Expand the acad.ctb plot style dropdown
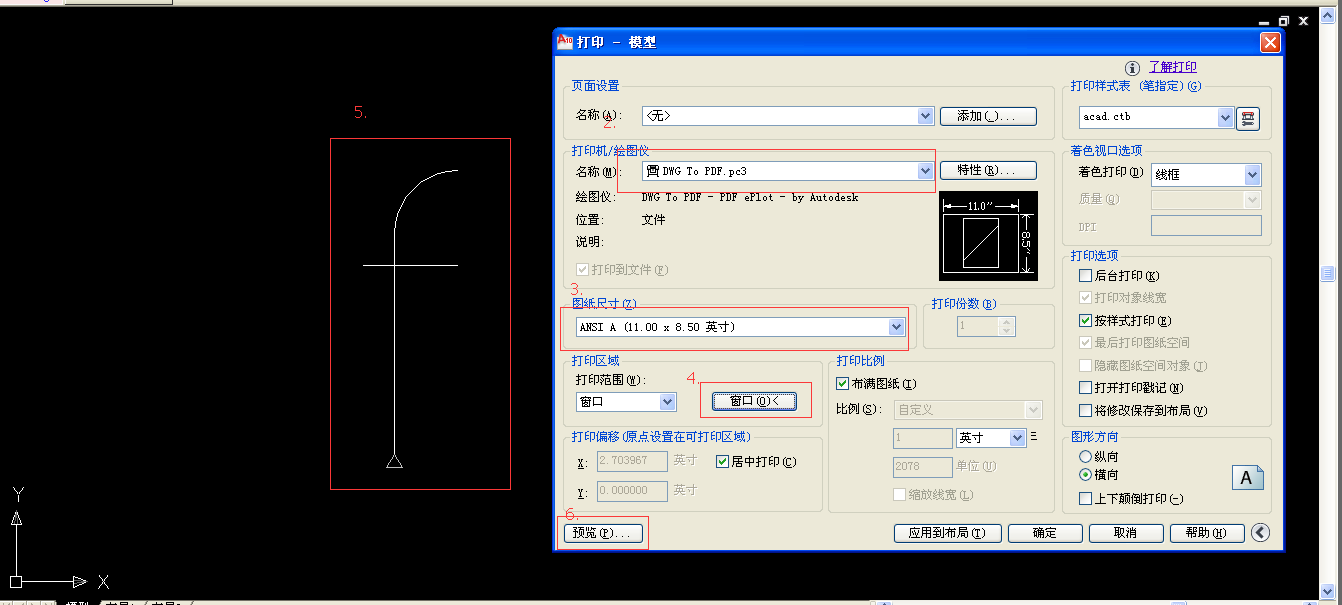Image resolution: width=1342 pixels, height=605 pixels. coord(1226,117)
